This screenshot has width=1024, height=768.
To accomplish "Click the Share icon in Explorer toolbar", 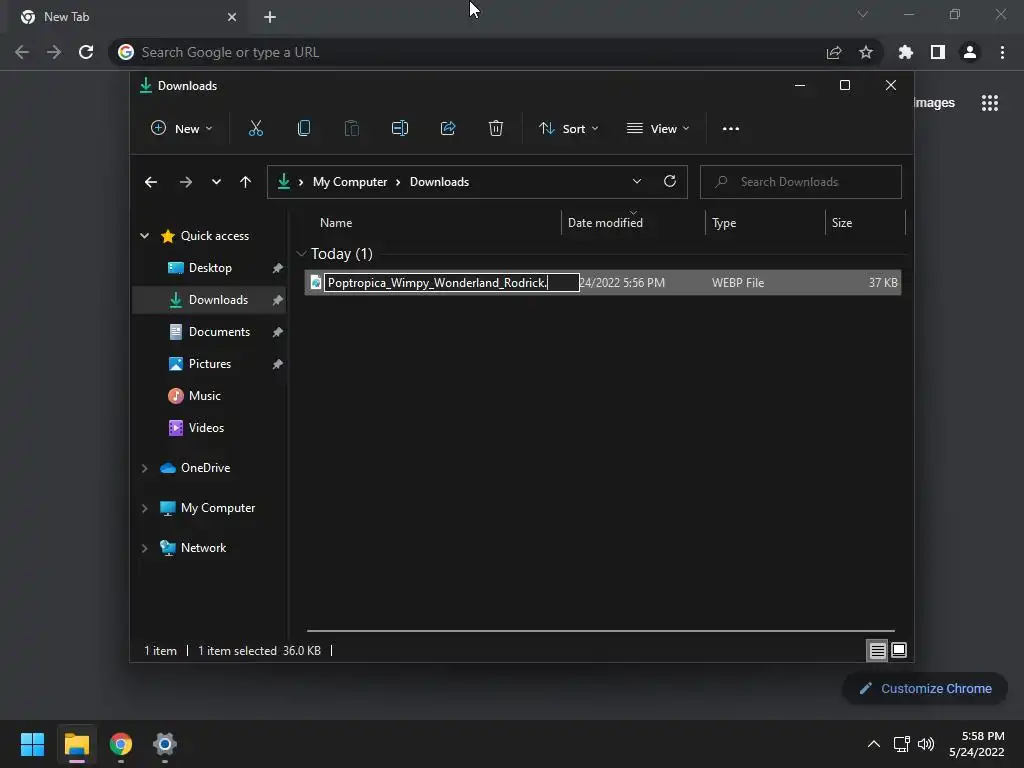I will [x=448, y=129].
